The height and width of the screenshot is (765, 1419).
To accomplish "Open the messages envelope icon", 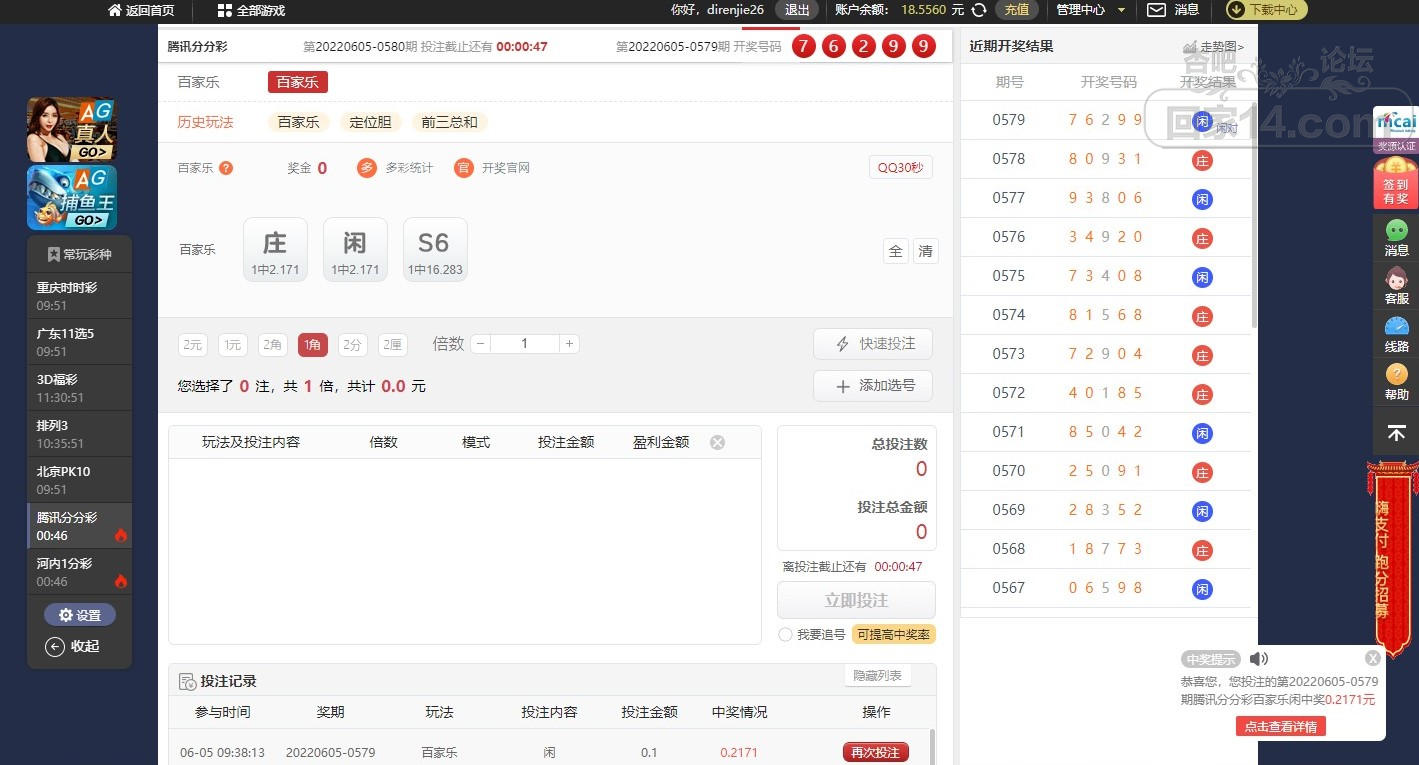I will click(x=1156, y=10).
